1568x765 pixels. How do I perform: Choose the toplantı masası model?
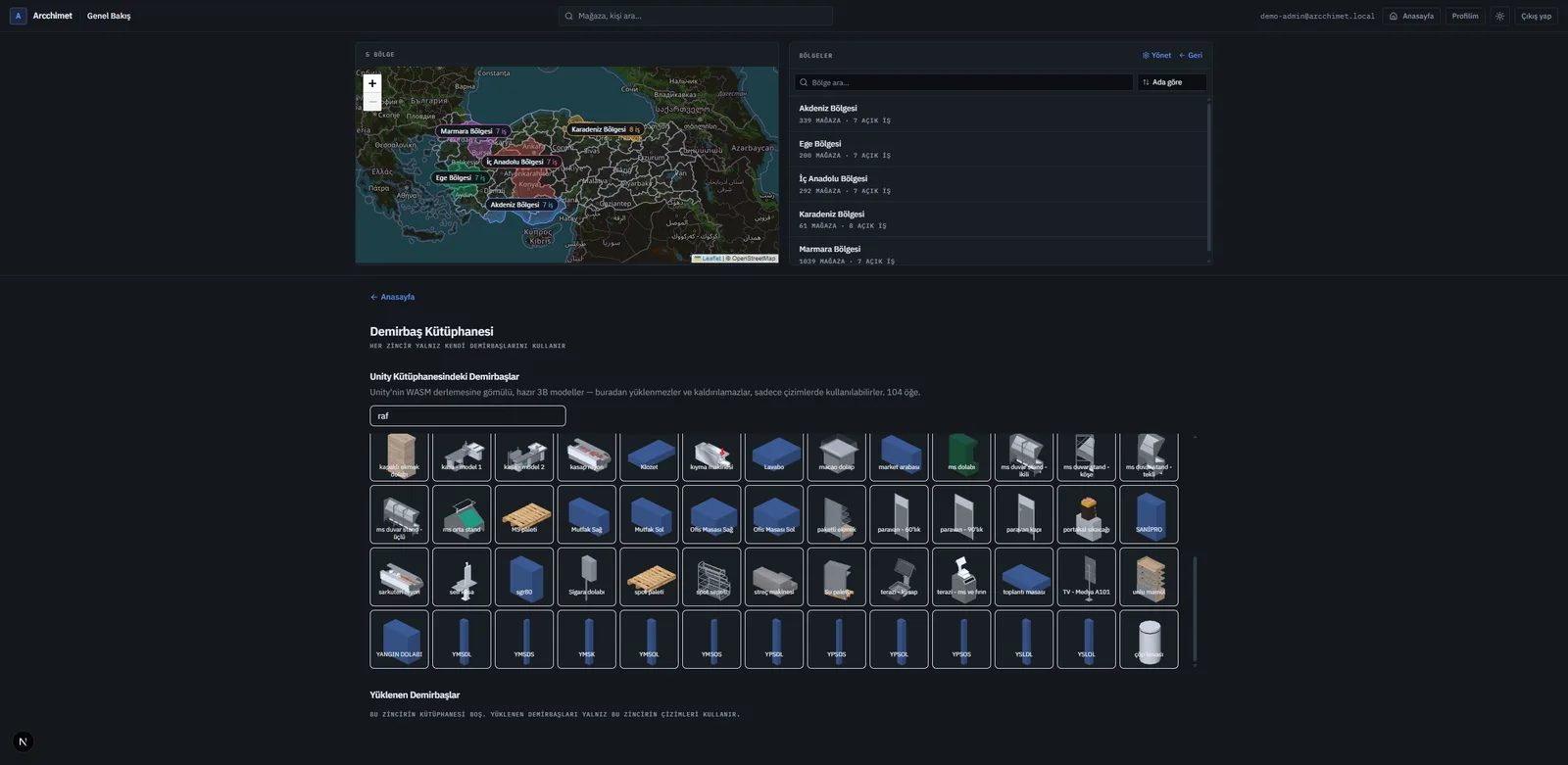[1024, 577]
